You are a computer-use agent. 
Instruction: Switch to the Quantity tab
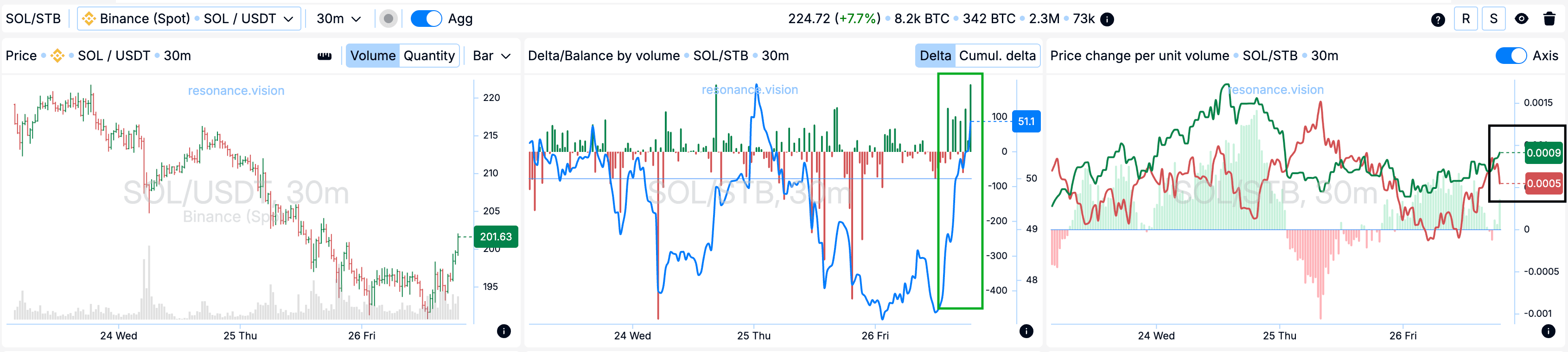pyautogui.click(x=429, y=56)
